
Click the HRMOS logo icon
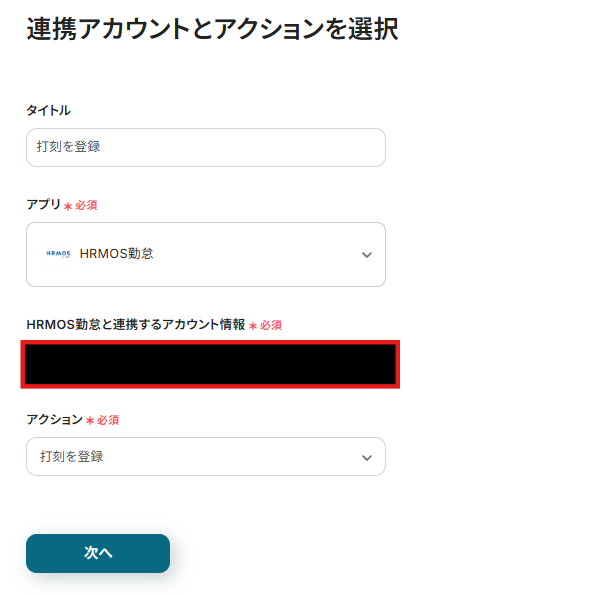(x=59, y=254)
